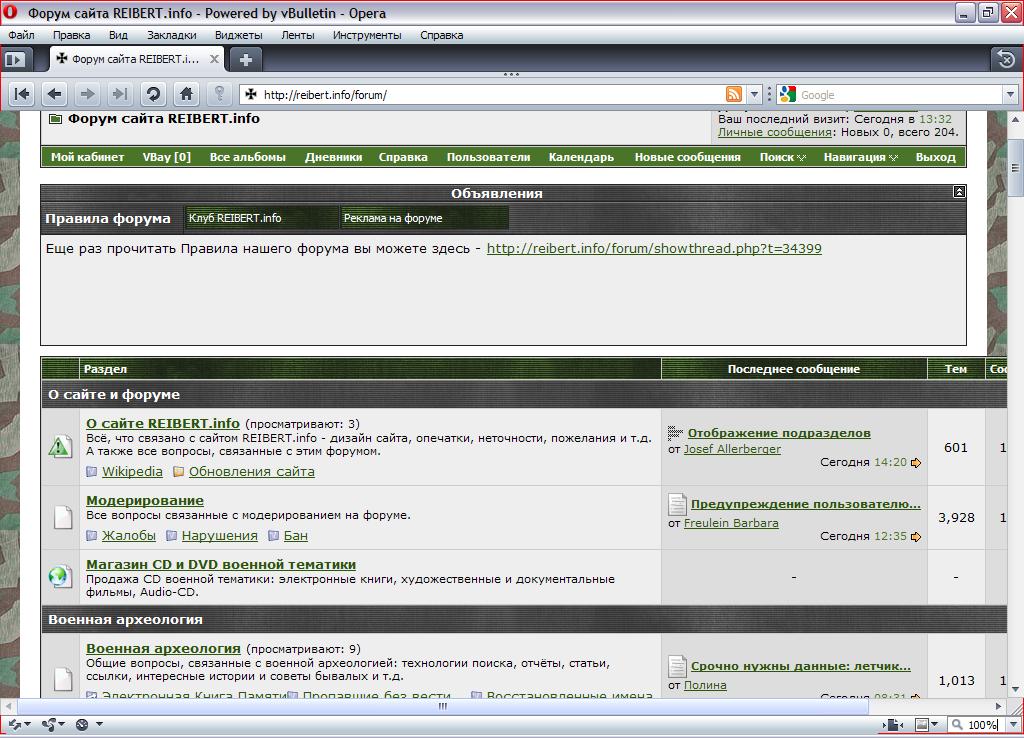Open the Виджеты menu

[x=238, y=35]
